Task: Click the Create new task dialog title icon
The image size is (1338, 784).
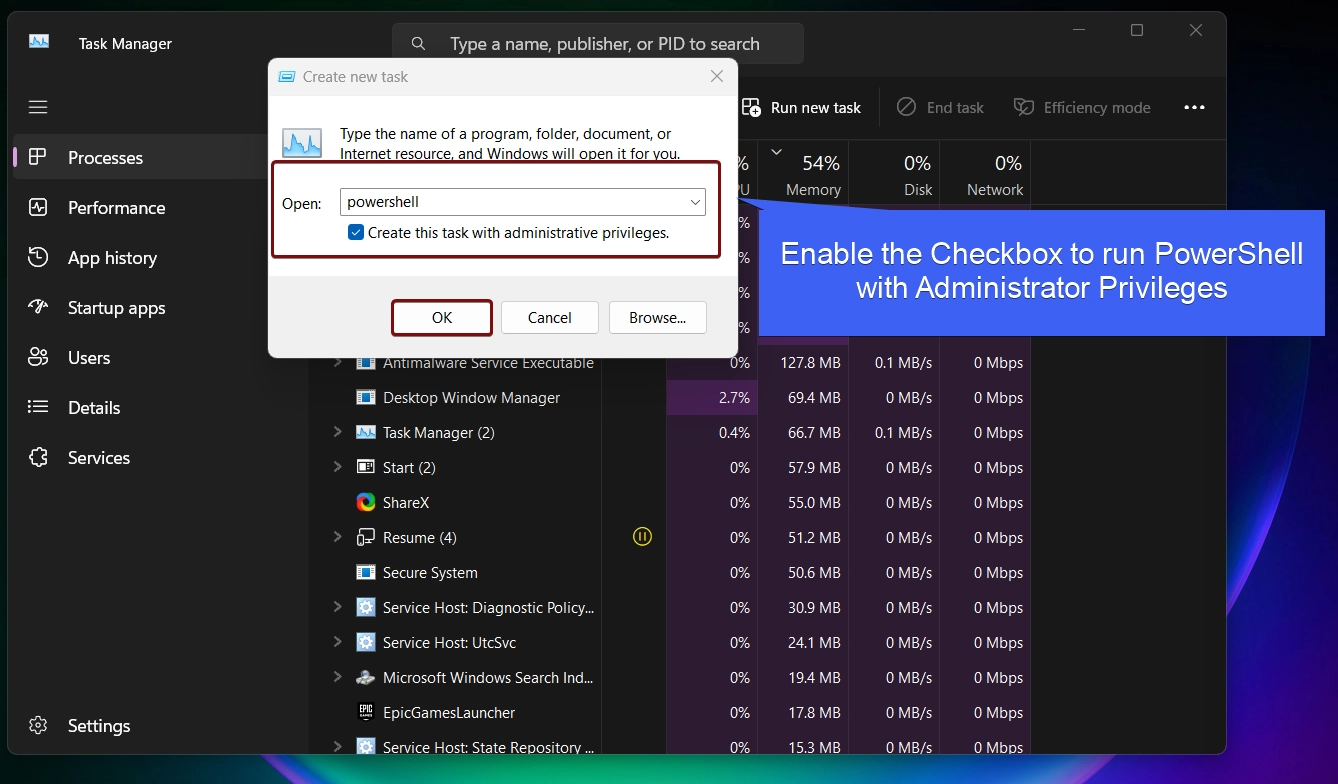Action: 287,77
